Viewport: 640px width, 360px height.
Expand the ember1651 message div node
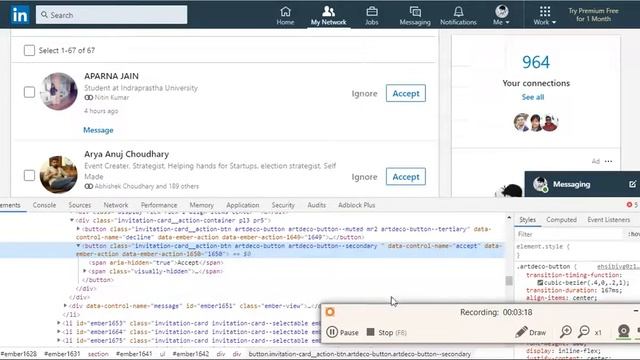tap(65, 305)
